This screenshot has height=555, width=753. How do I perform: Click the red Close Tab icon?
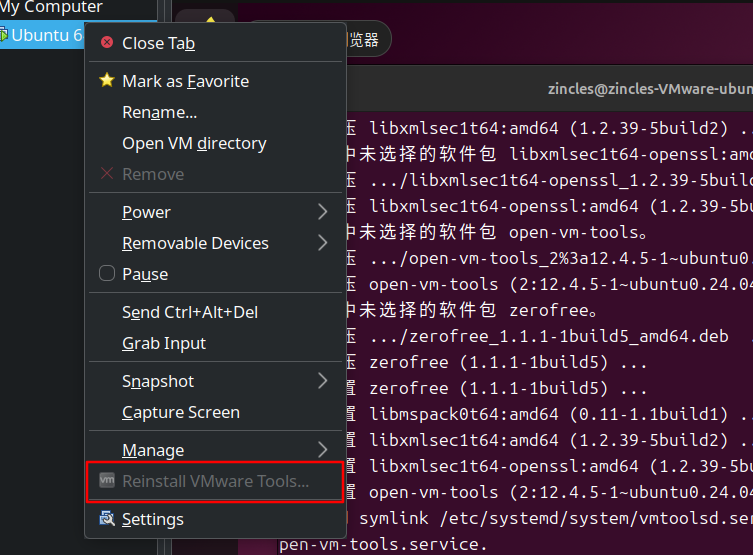(107, 43)
